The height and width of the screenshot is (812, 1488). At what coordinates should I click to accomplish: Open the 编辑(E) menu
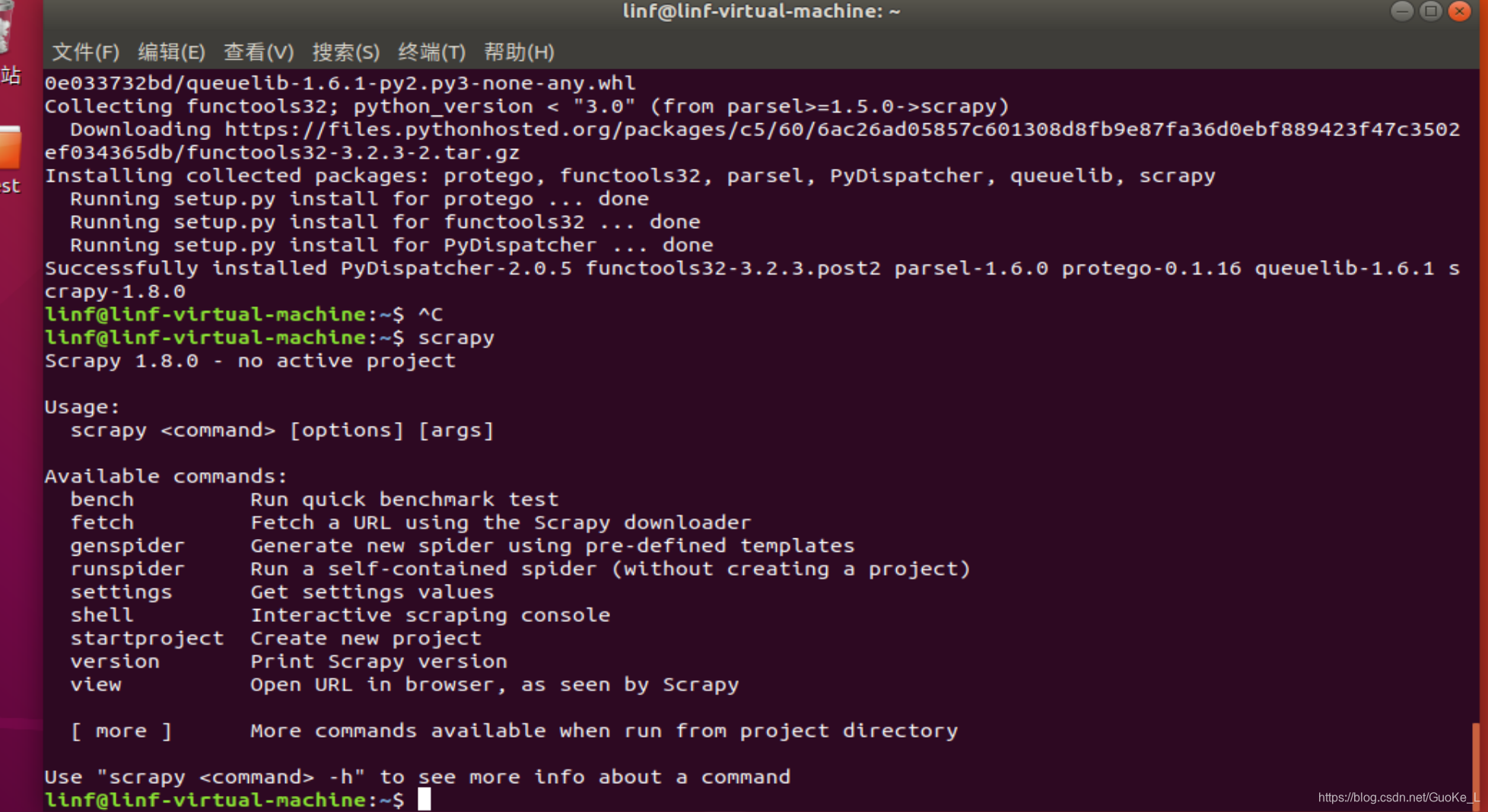coord(172,52)
